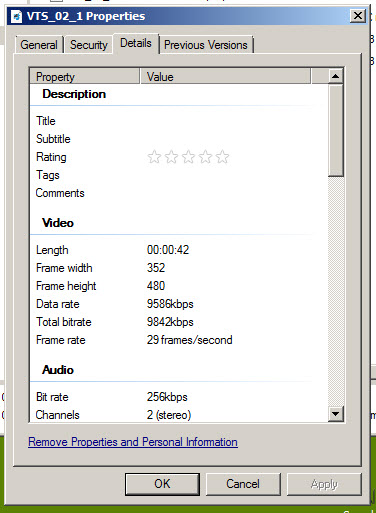Select the Length value 00:00:42

168,250
